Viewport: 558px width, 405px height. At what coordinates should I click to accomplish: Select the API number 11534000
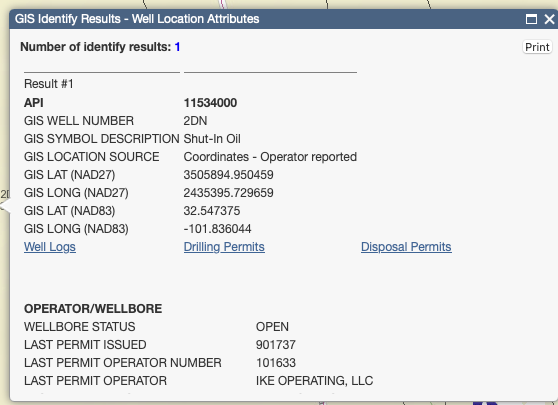pyautogui.click(x=210, y=103)
